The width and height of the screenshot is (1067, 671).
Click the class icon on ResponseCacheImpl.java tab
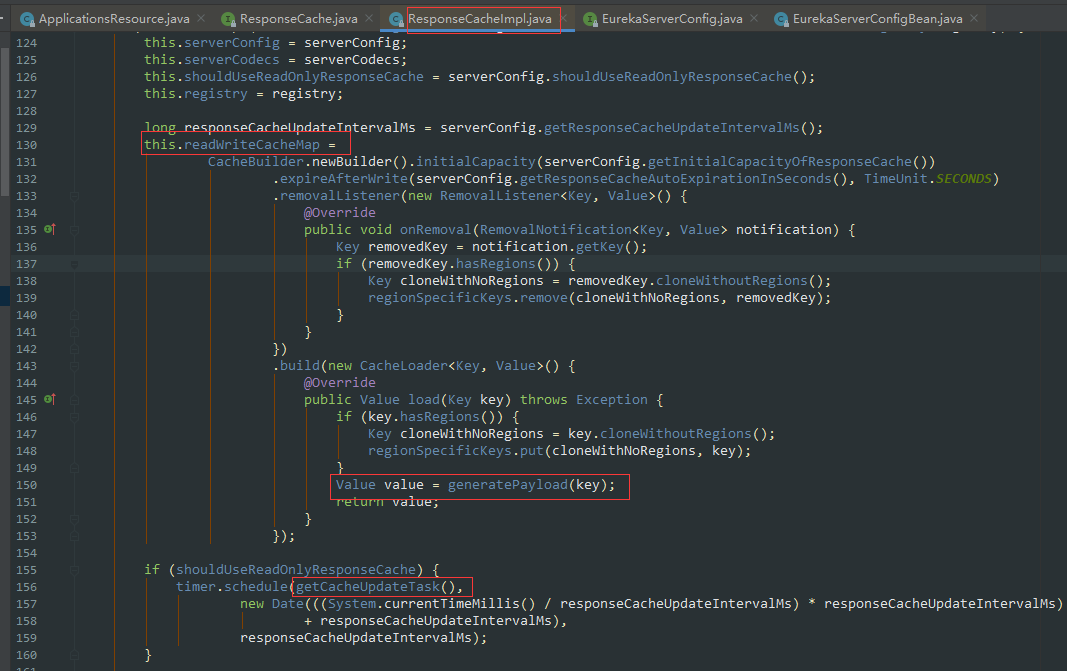click(396, 20)
